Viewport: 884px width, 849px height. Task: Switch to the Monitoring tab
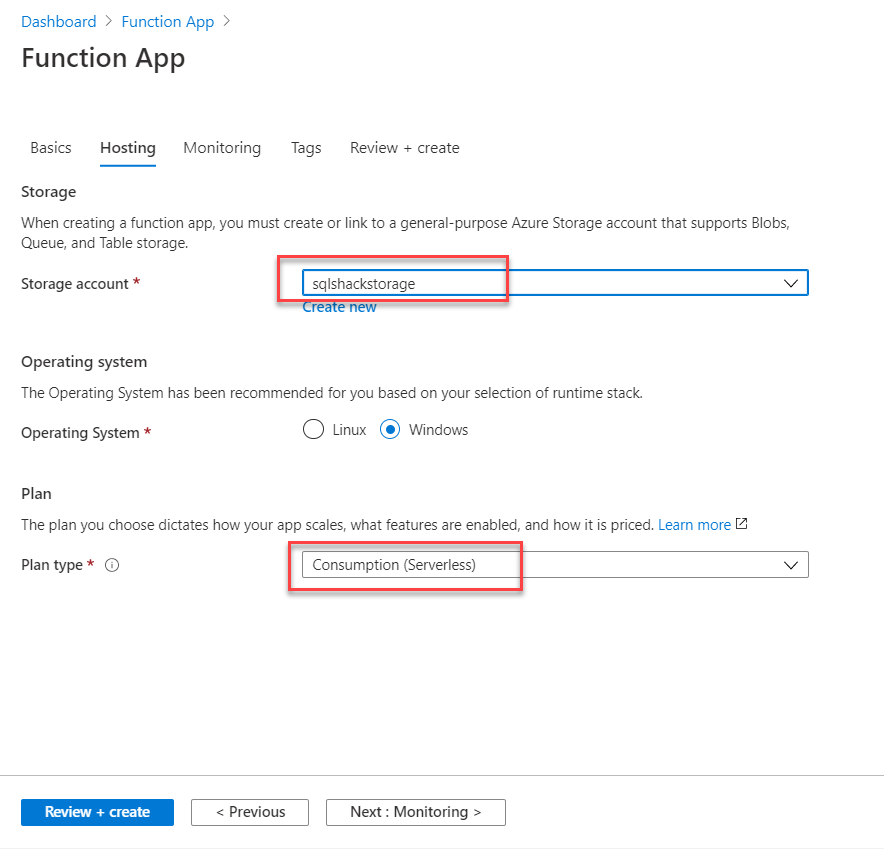(x=222, y=148)
